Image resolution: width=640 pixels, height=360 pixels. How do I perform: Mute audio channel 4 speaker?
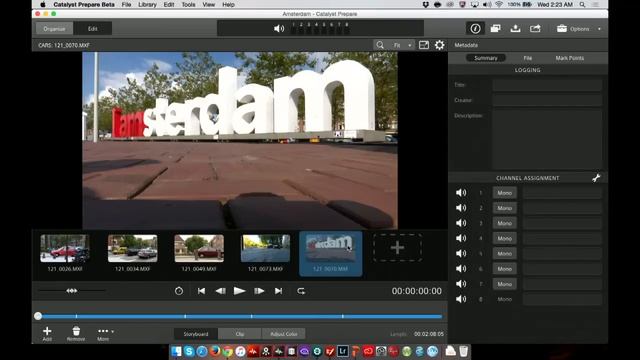[x=461, y=238]
